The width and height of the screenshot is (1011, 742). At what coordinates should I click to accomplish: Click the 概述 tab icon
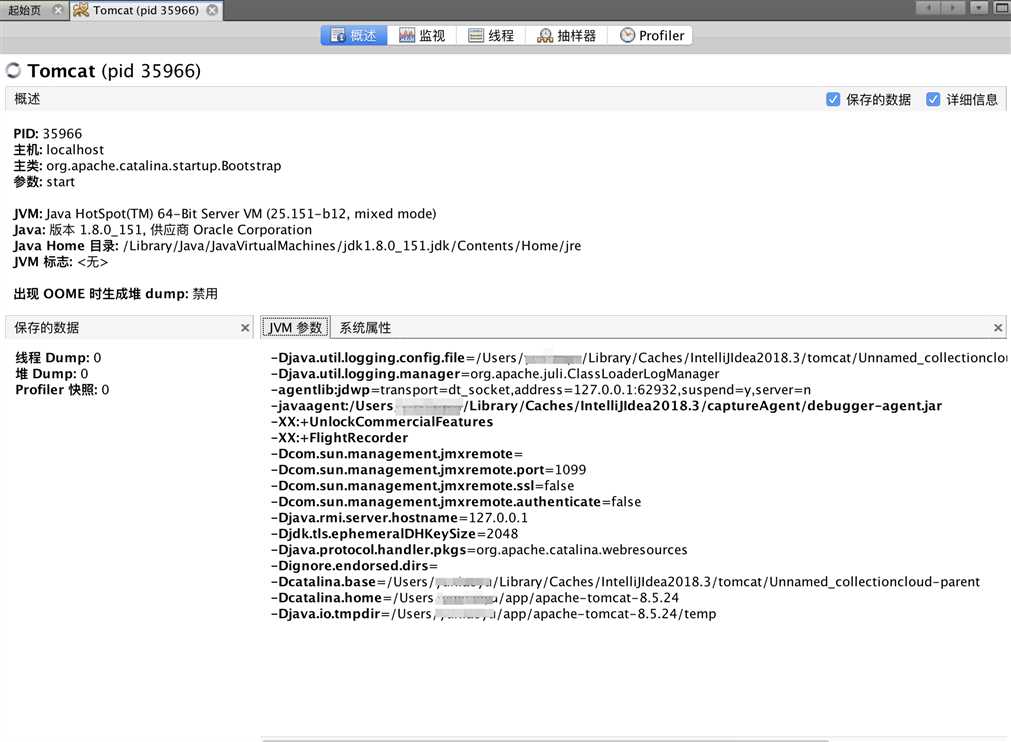(x=338, y=35)
